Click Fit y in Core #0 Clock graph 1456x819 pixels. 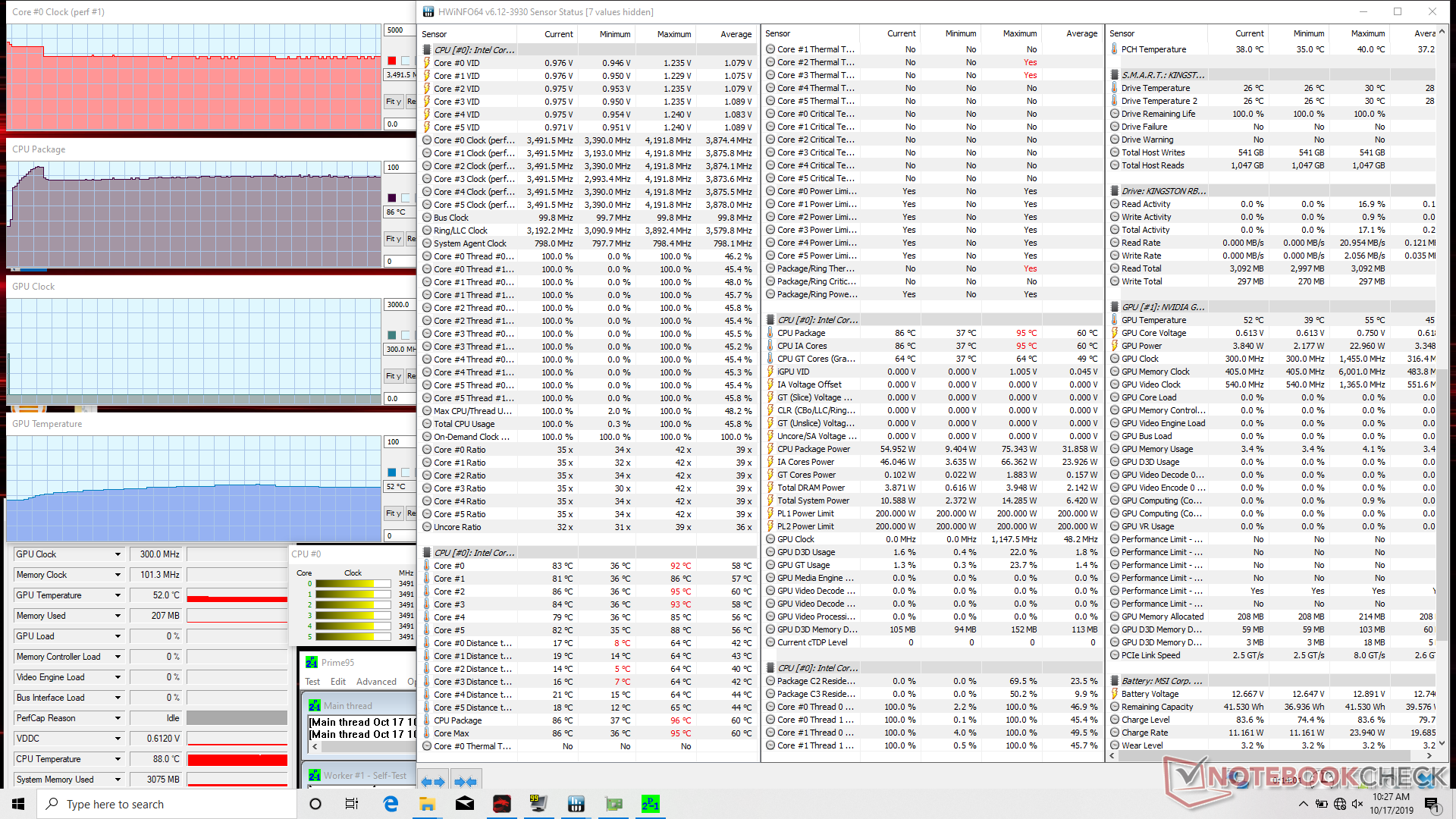[x=393, y=102]
